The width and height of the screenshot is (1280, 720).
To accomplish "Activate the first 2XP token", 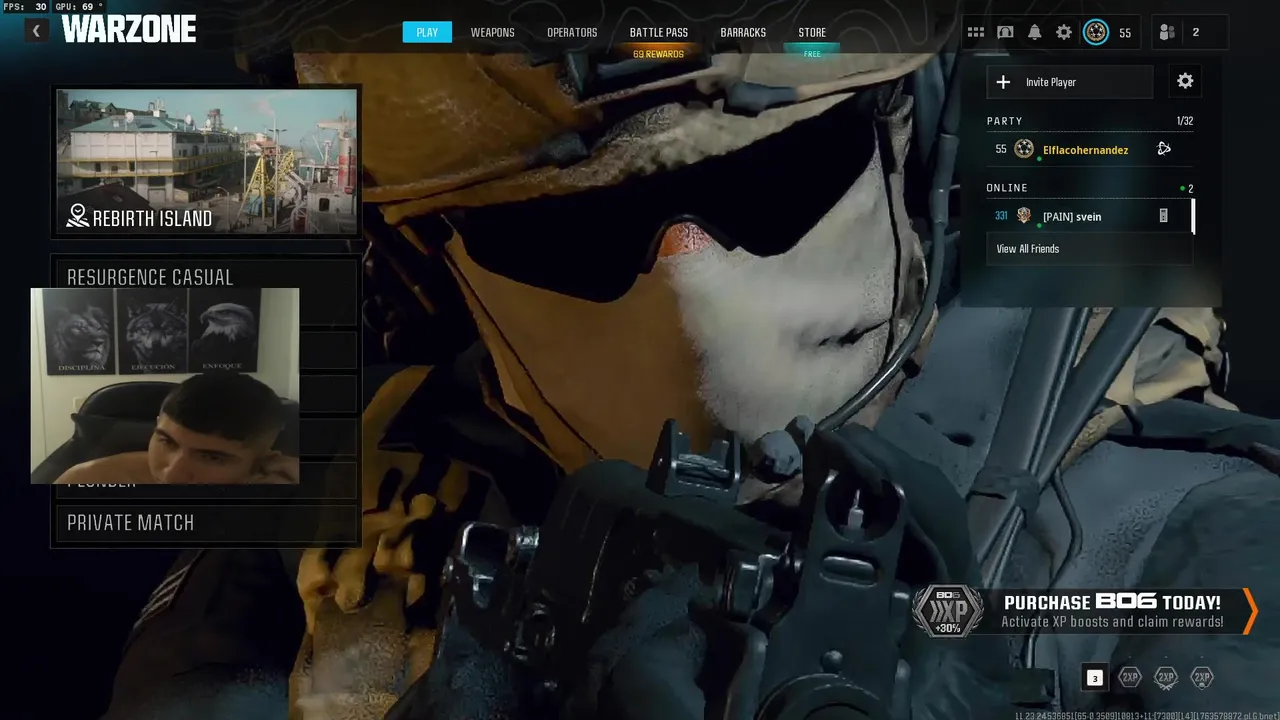I will (x=1130, y=678).
